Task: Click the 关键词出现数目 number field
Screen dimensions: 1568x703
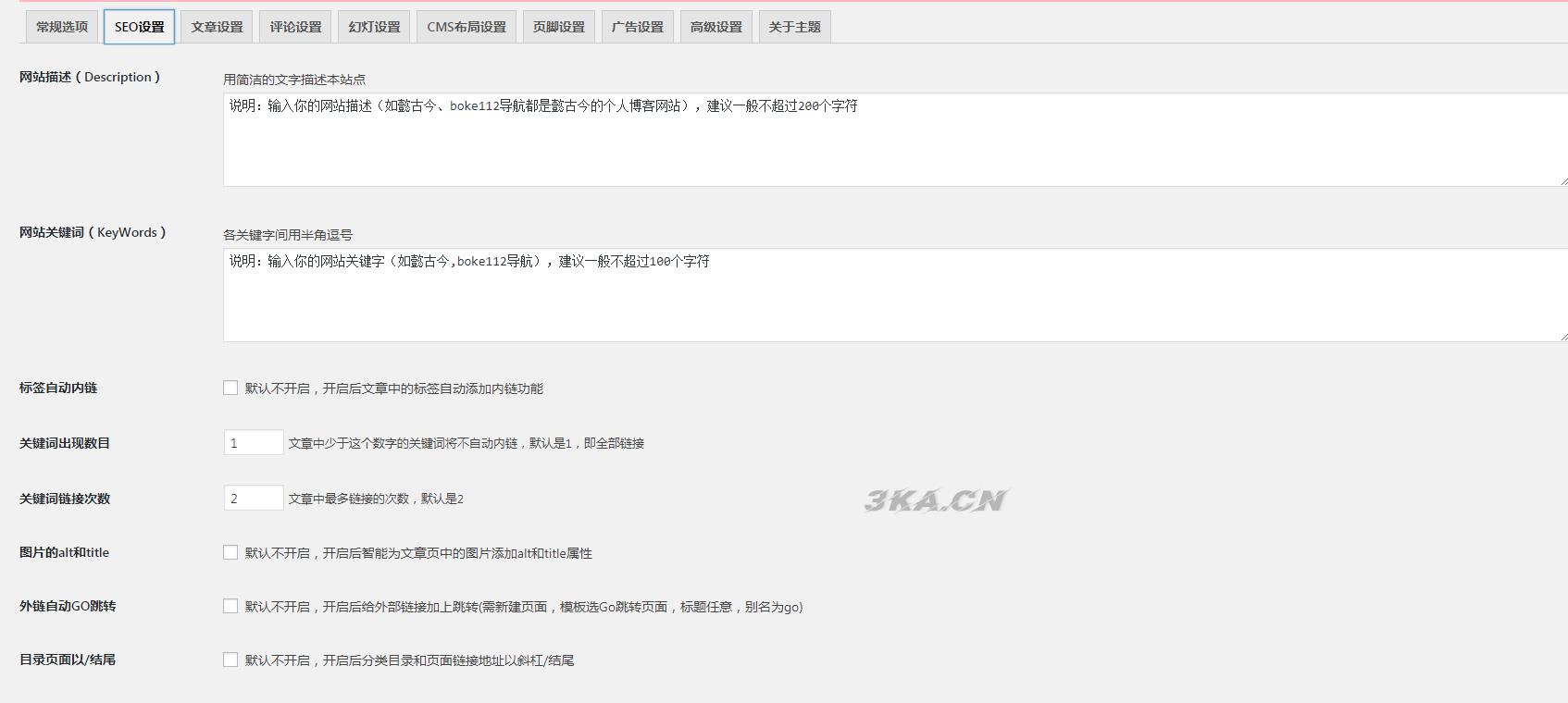Action: (x=254, y=443)
